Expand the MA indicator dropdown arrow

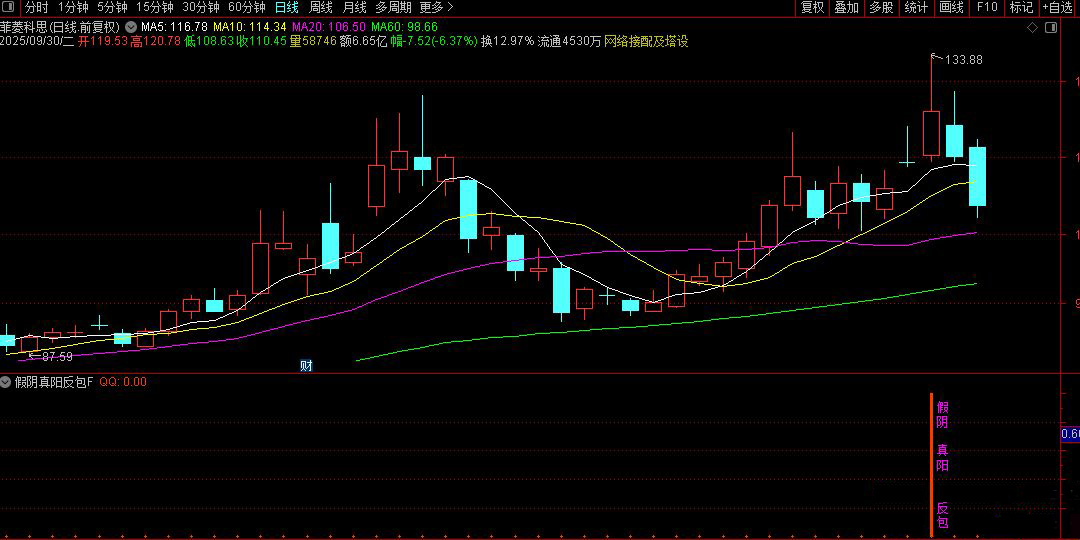tap(131, 27)
